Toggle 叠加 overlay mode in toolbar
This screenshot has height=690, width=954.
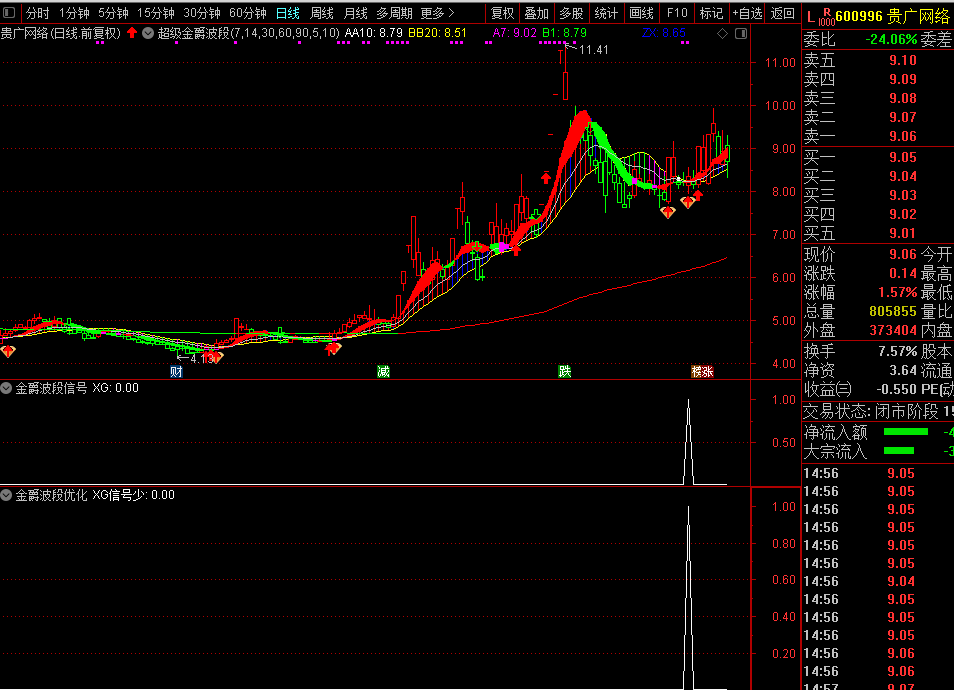(536, 13)
